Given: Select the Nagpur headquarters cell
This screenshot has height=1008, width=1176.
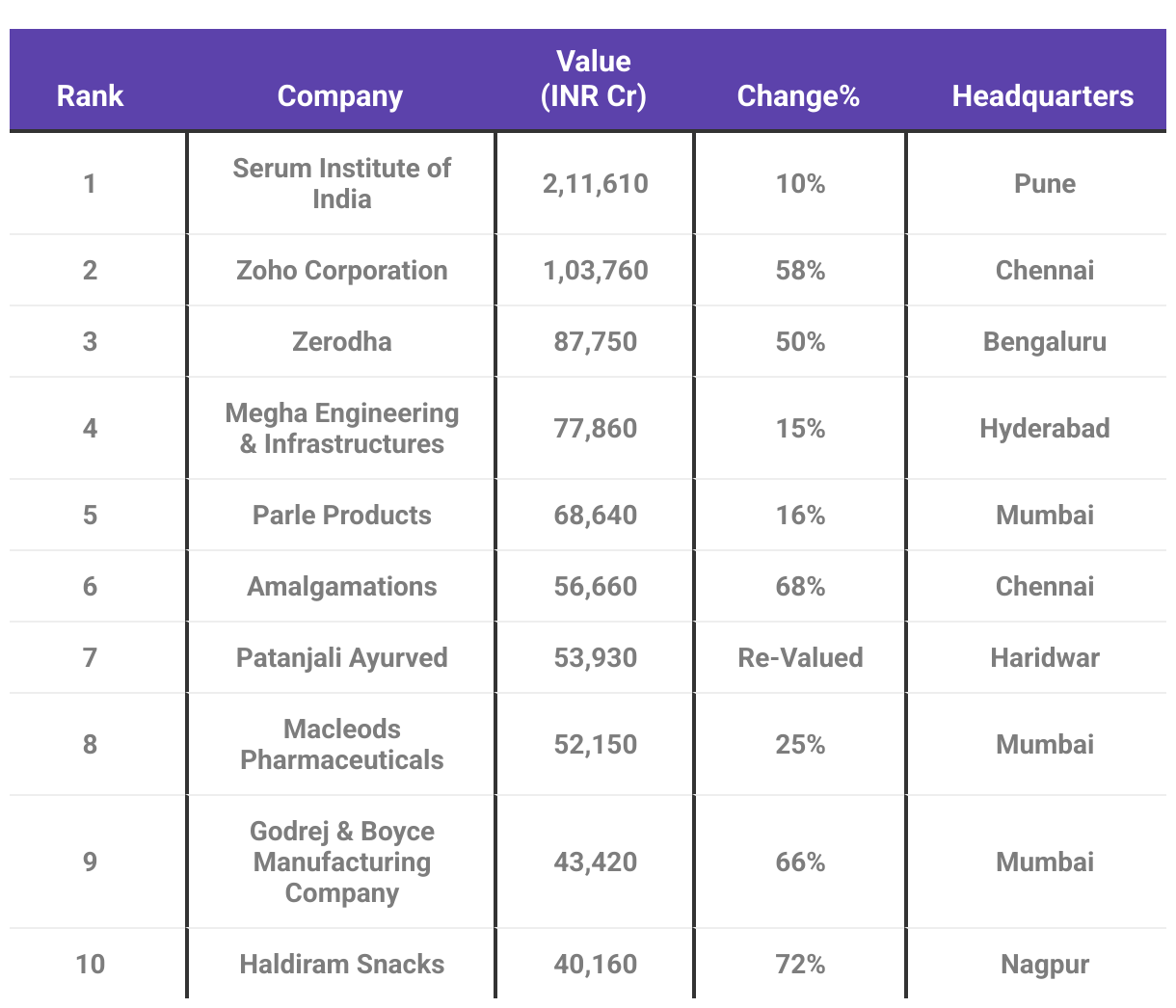Looking at the screenshot, I should [1045, 964].
